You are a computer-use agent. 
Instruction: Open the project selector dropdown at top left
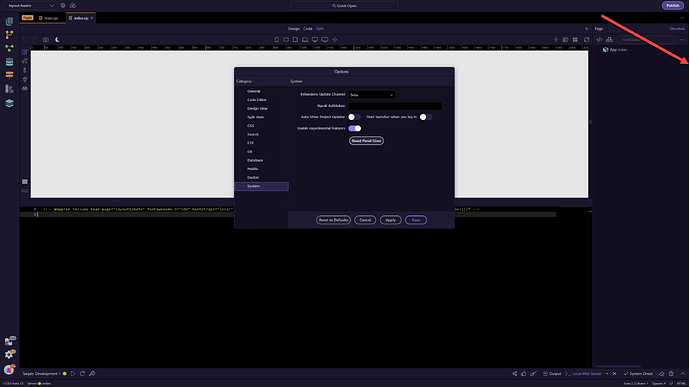30,6
